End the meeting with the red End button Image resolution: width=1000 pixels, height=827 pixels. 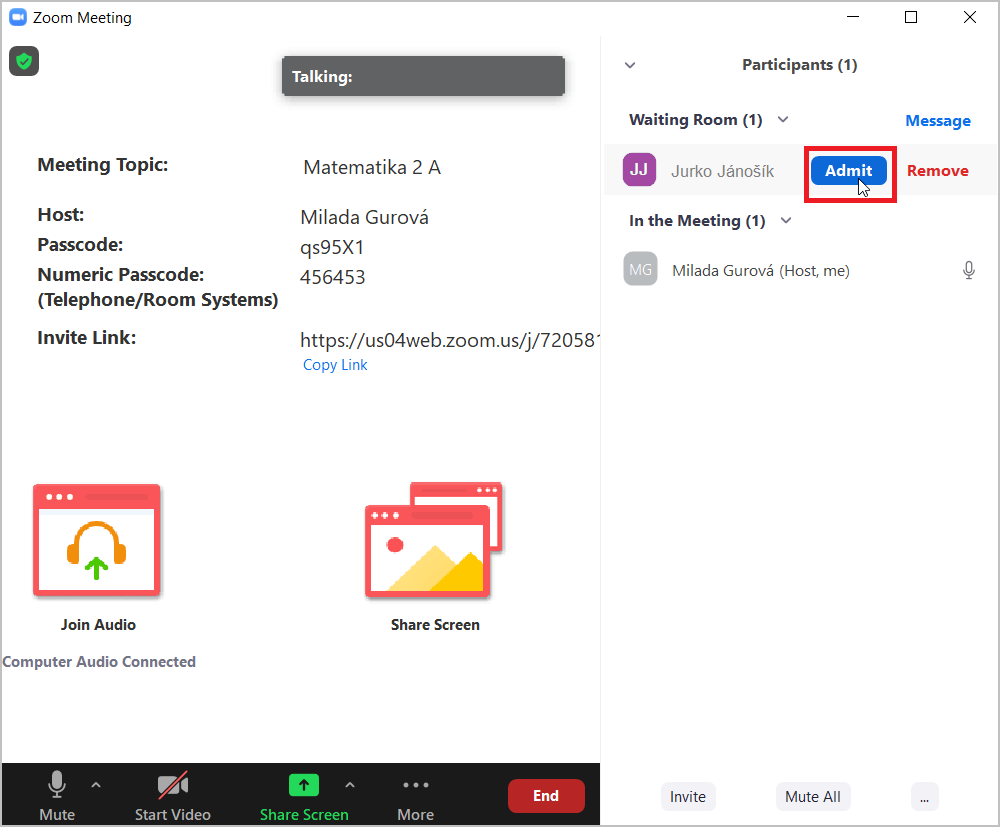pos(546,796)
